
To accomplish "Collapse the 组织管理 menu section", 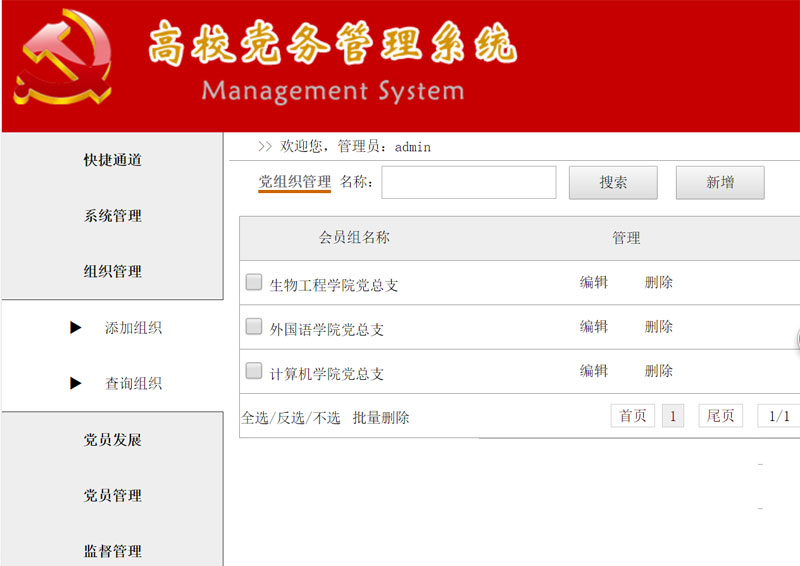I will 112,272.
